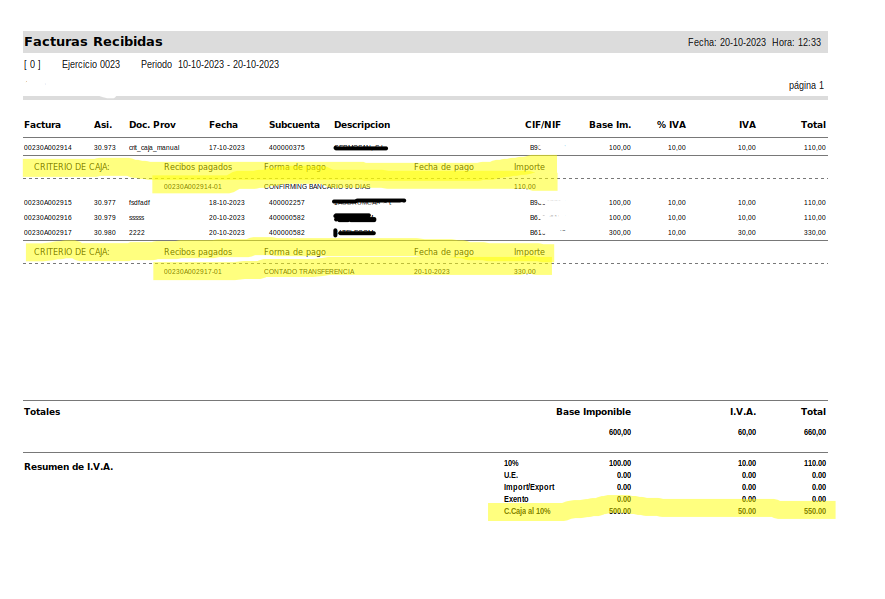Click total IVA amount 60,00

coord(747,432)
